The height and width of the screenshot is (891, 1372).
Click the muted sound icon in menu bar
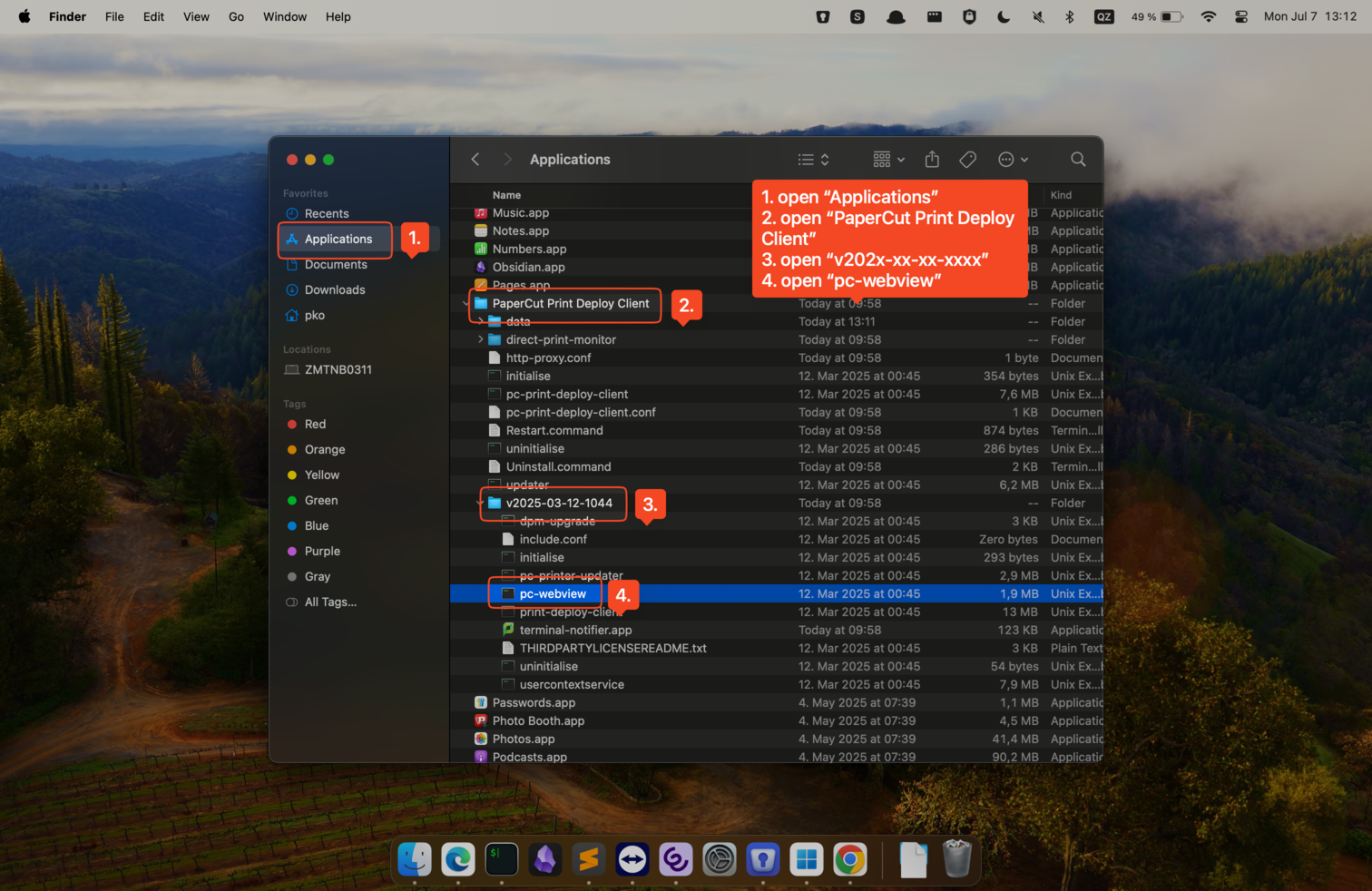coord(1038,16)
